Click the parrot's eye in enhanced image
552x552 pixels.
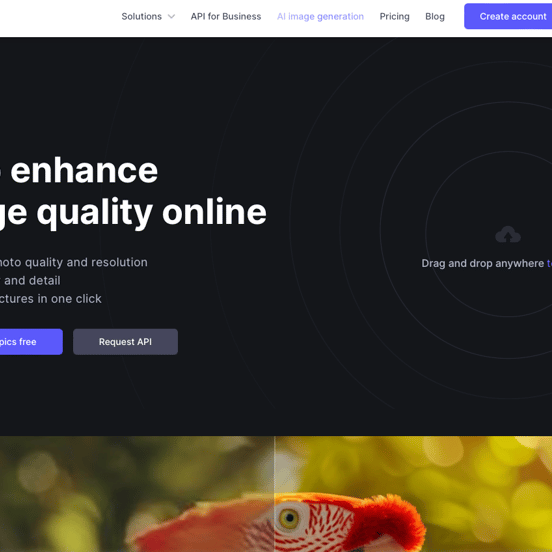click(x=290, y=518)
